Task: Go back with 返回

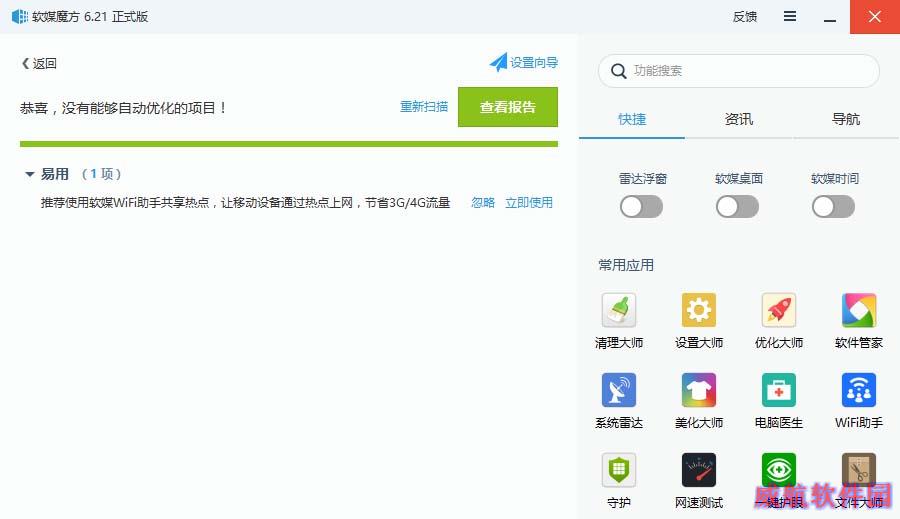Action: pyautogui.click(x=39, y=63)
